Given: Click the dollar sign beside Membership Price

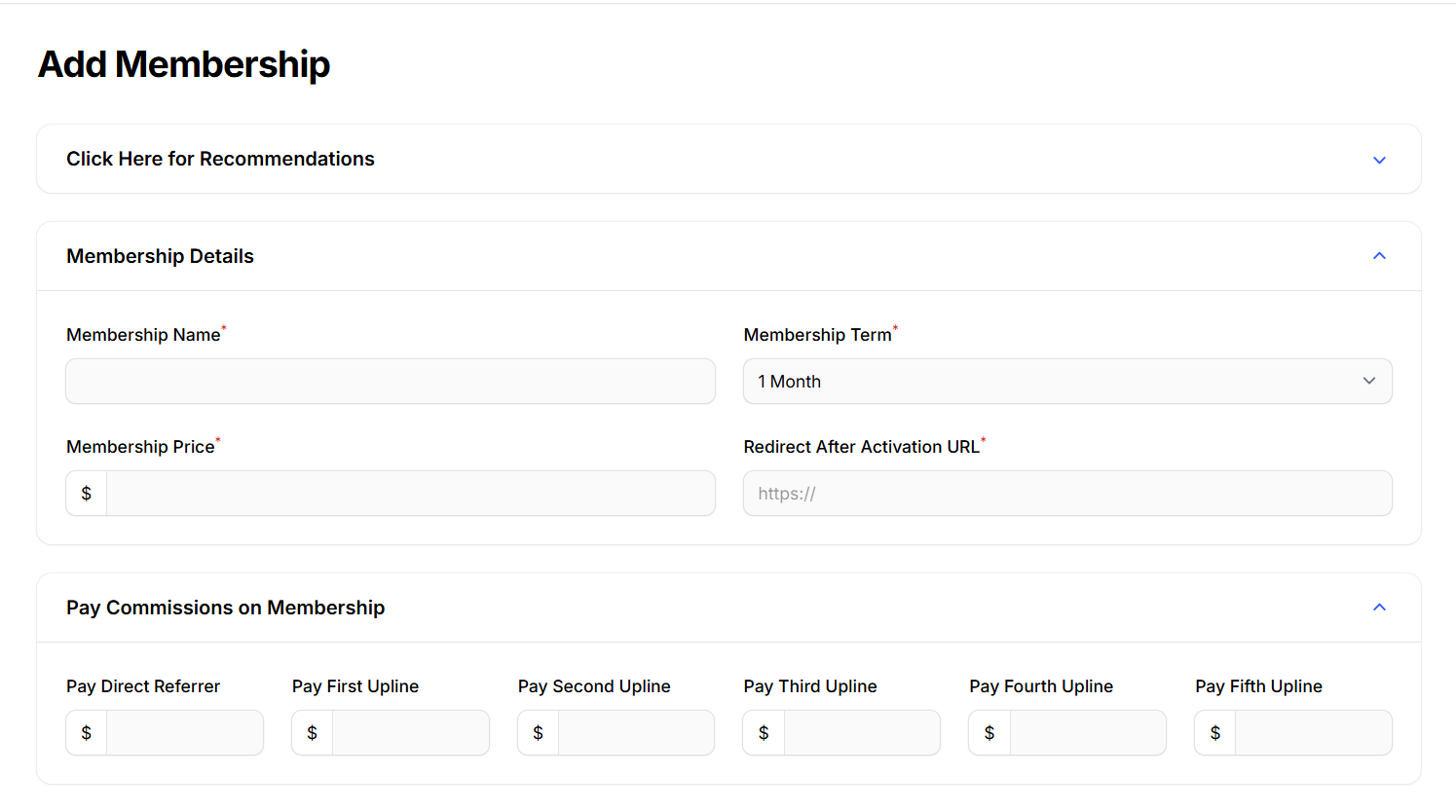Looking at the screenshot, I should [87, 494].
